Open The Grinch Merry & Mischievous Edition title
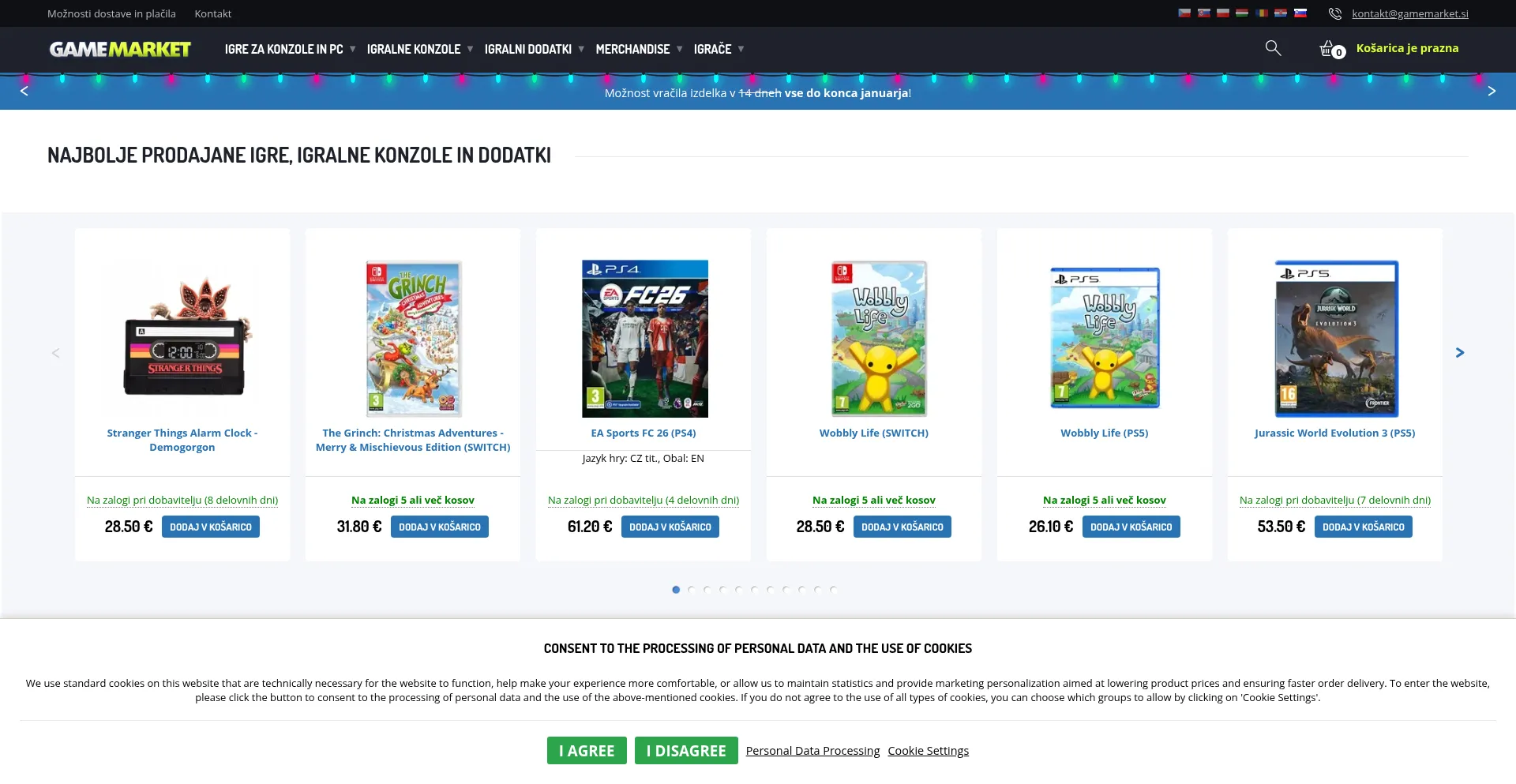The image size is (1516, 784). (x=413, y=440)
